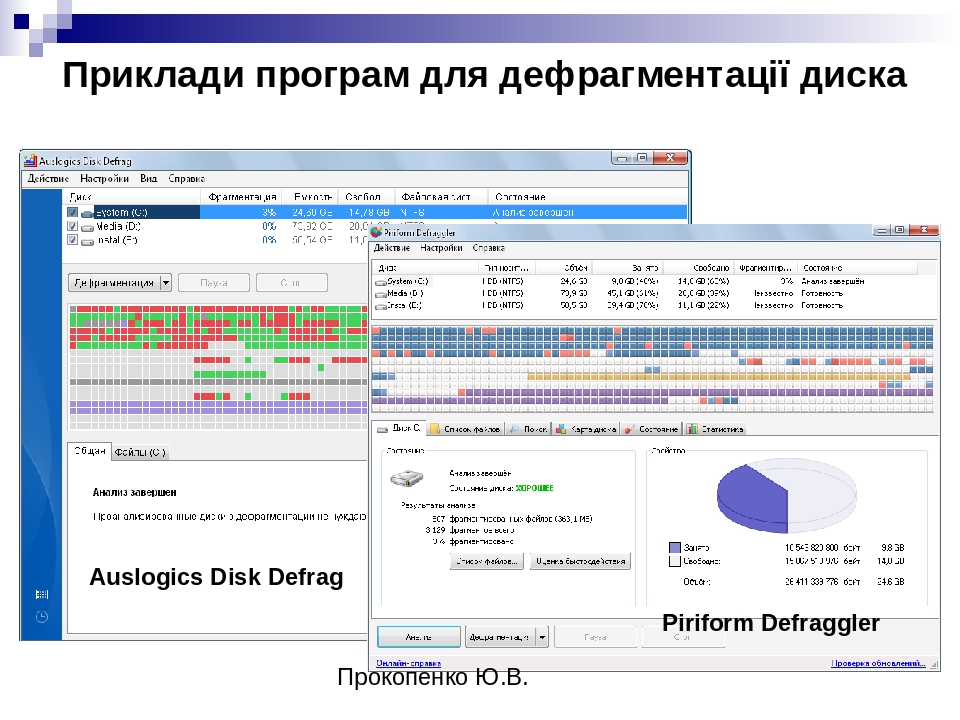Sort by Емкость column header in Auslogics
960x720 pixels.
[x=312, y=197]
